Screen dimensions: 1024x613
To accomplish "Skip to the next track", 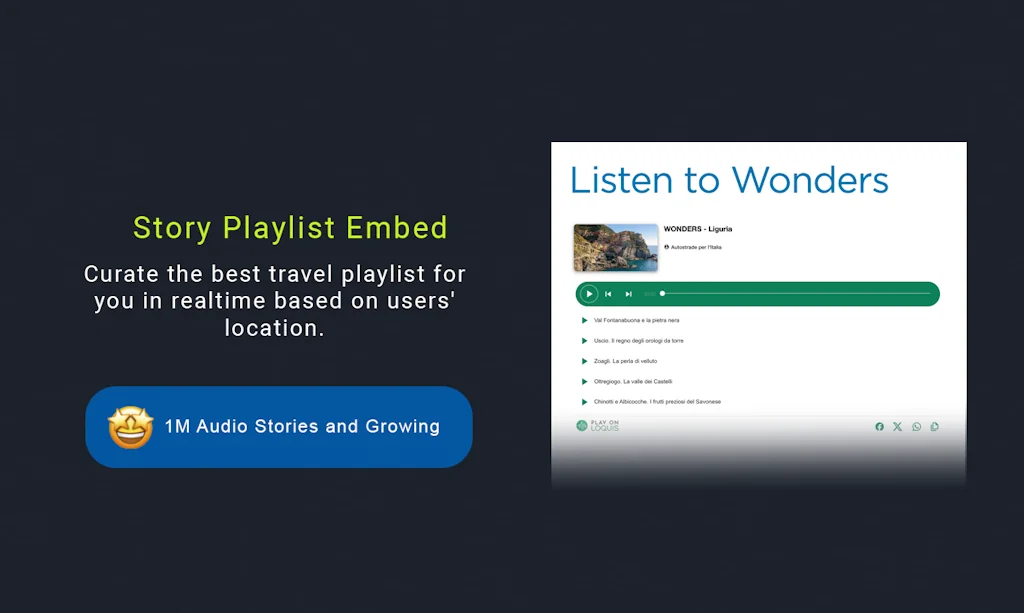I will (628, 294).
